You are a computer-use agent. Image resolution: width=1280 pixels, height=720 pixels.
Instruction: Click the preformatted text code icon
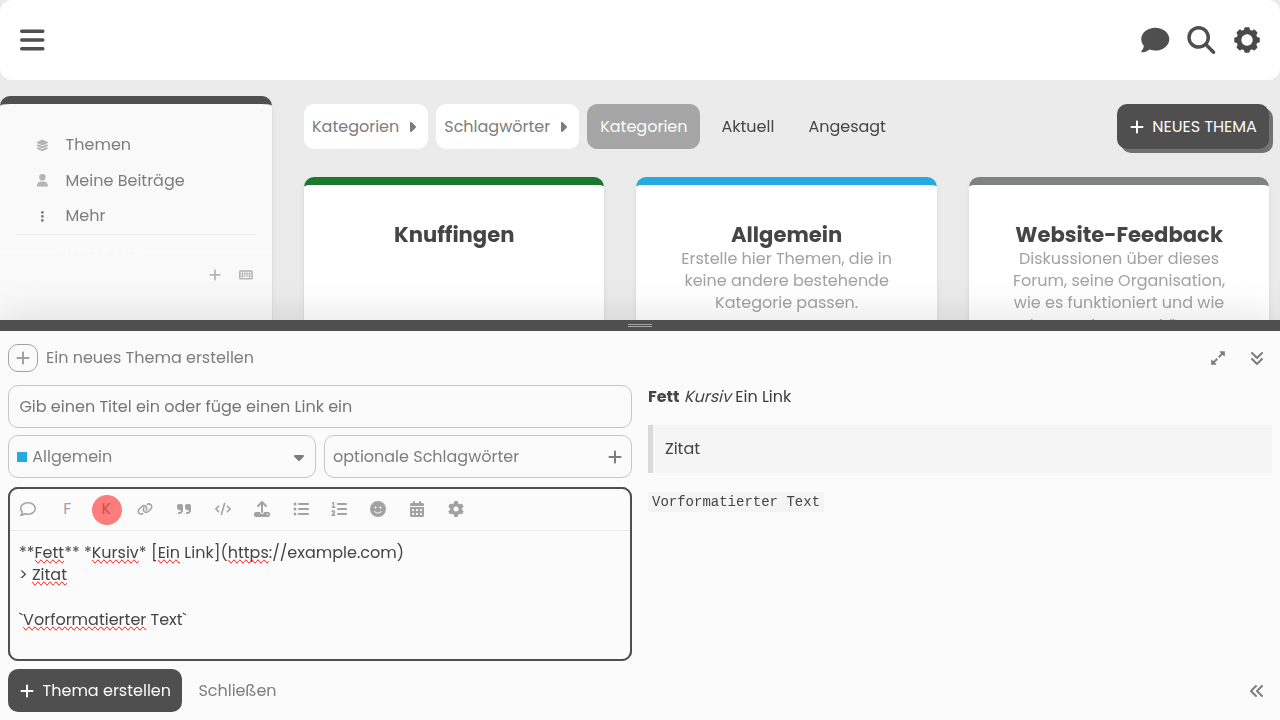tap(223, 509)
